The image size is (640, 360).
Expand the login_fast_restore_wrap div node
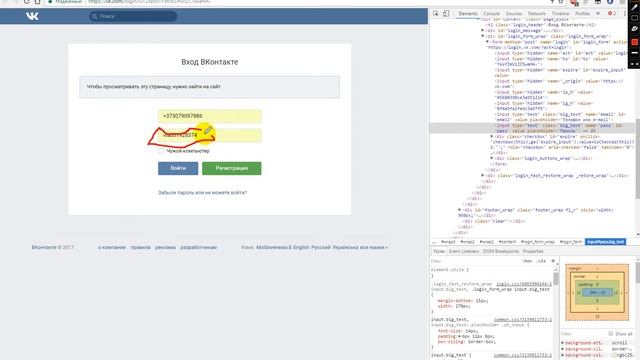coord(483,176)
